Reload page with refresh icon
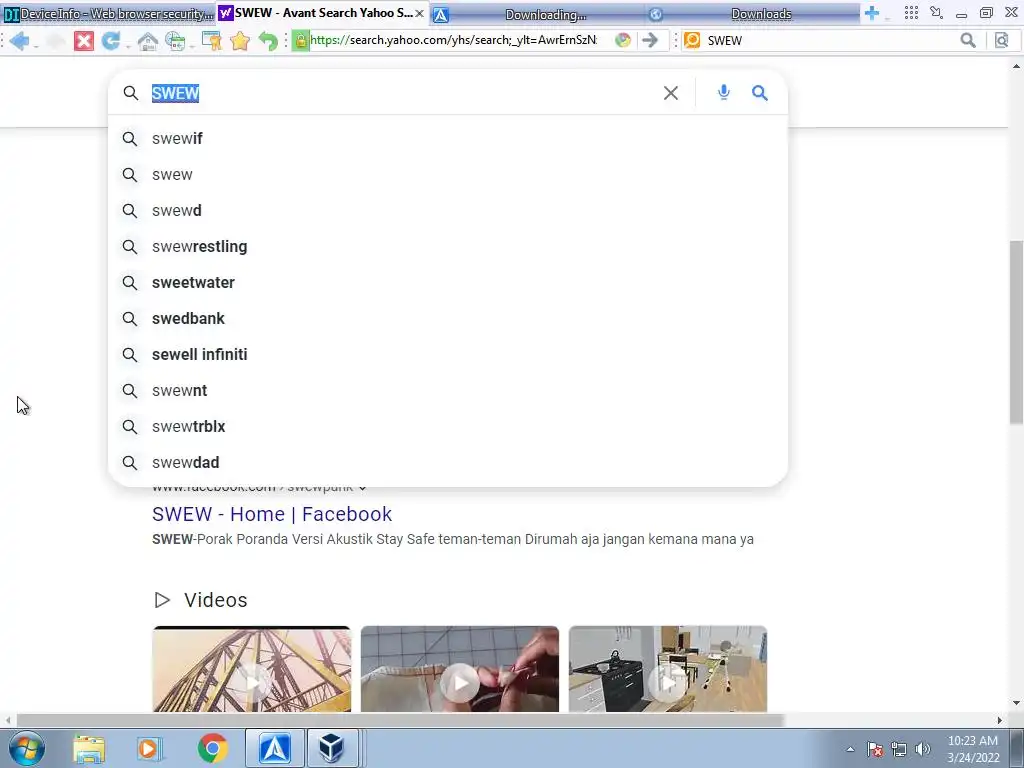 click(x=110, y=40)
